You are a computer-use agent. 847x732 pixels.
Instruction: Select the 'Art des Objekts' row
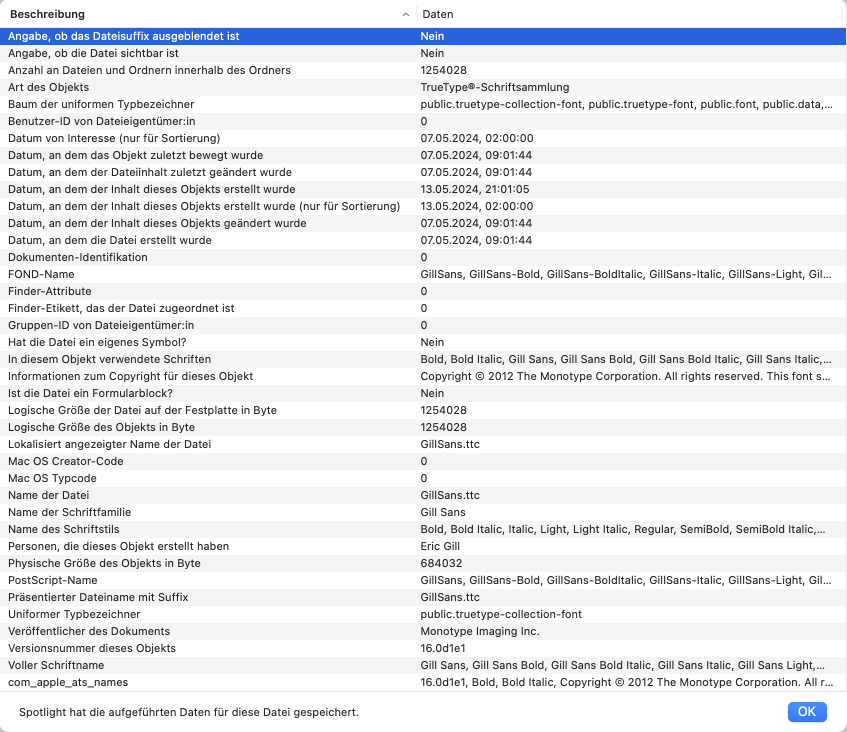tap(424, 87)
